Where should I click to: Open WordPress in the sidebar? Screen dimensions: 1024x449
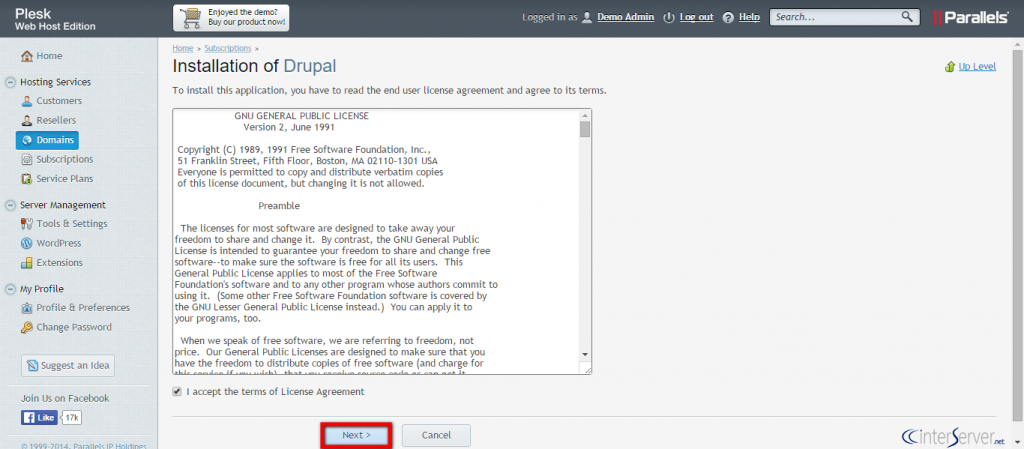click(59, 243)
